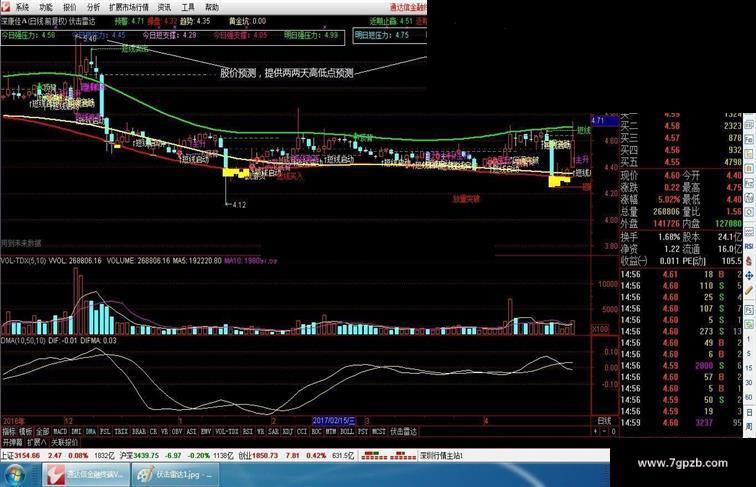Click the X100 volume scale label
The image size is (756, 487).
coord(600,328)
